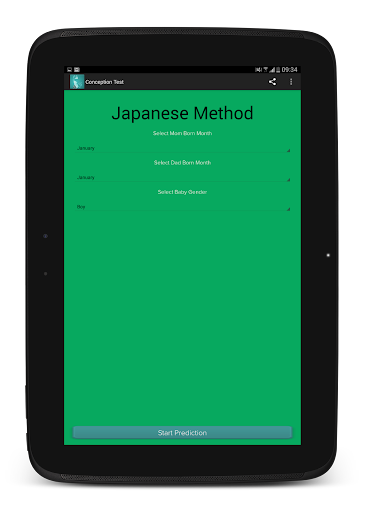Click the arrow of Mom month spinner
369x512 pixels.
[288, 151]
